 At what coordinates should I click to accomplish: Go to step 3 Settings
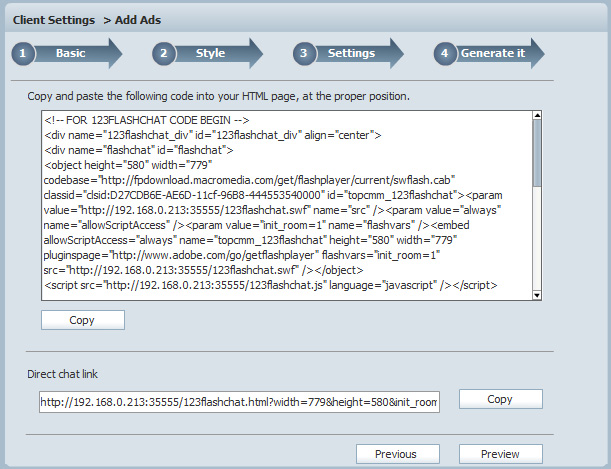[x=348, y=53]
